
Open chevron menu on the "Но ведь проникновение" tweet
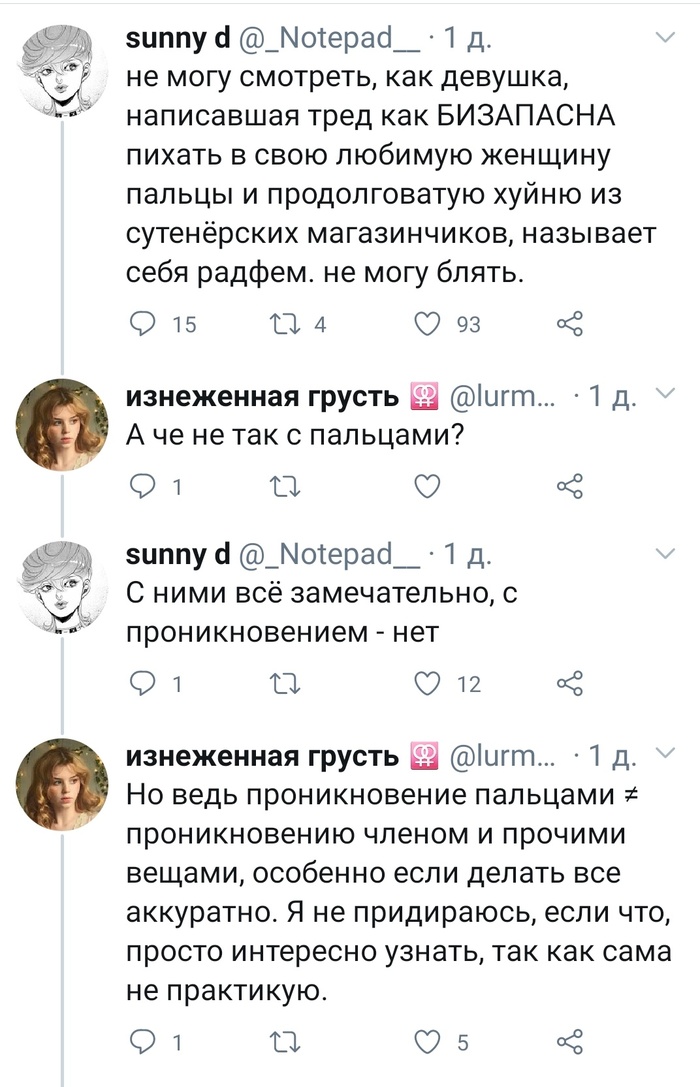coord(664,754)
